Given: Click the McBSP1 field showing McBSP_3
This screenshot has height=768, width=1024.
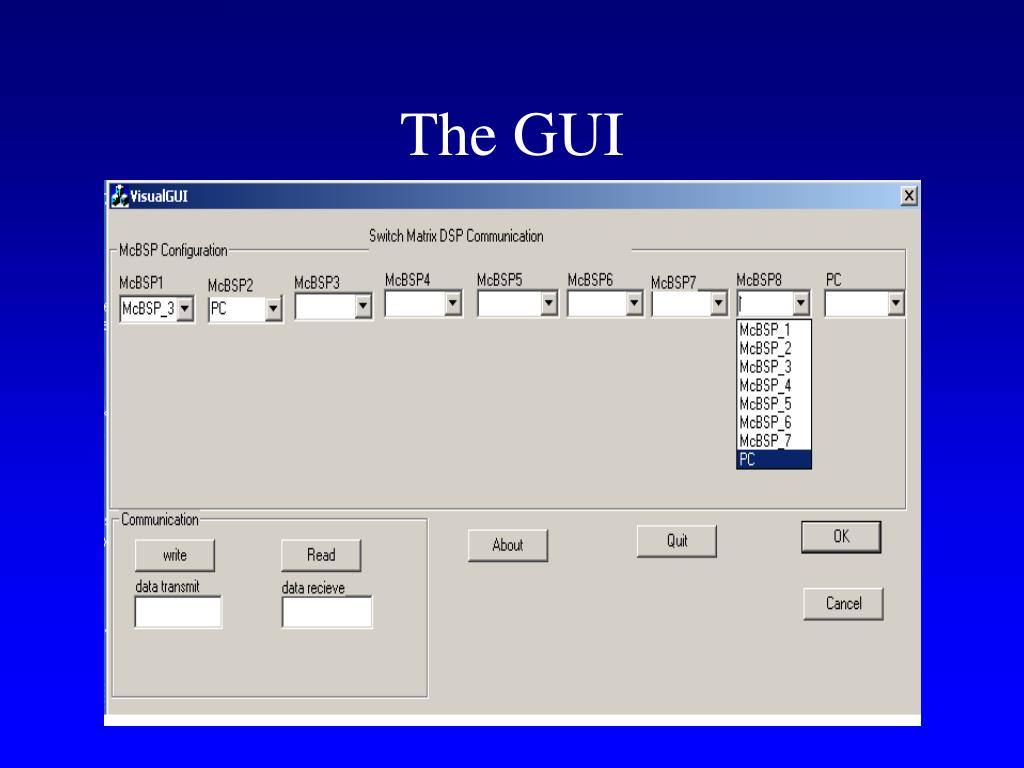Looking at the screenshot, I should (x=149, y=308).
